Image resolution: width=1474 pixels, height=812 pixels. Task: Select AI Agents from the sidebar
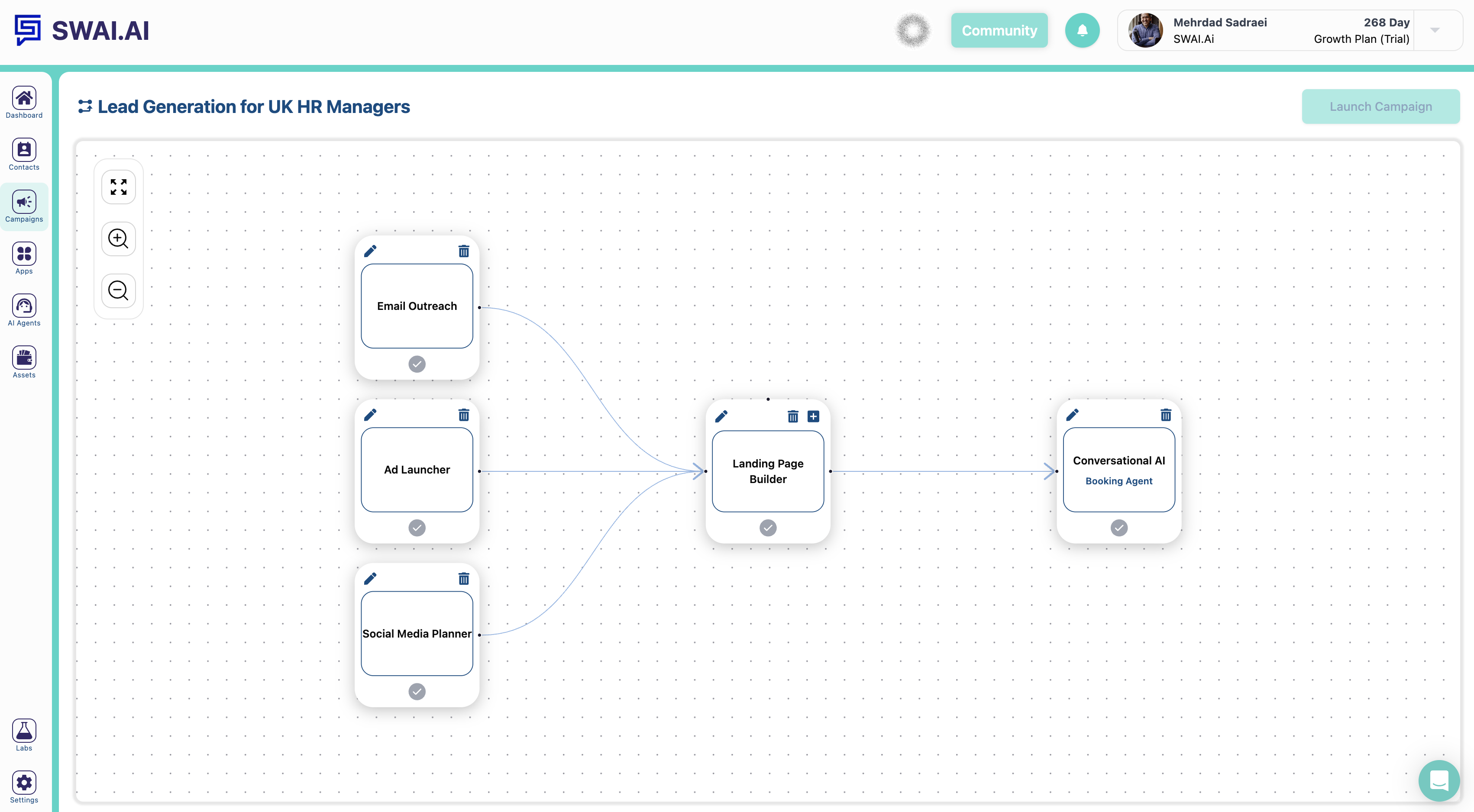(x=23, y=309)
